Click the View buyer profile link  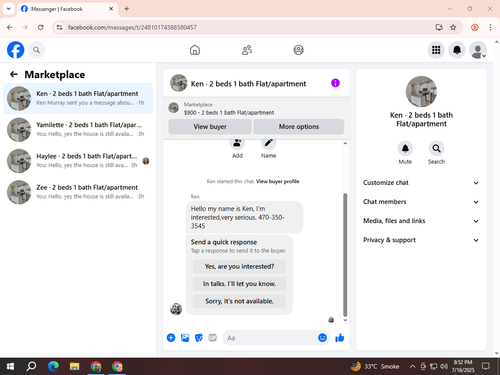point(278,181)
